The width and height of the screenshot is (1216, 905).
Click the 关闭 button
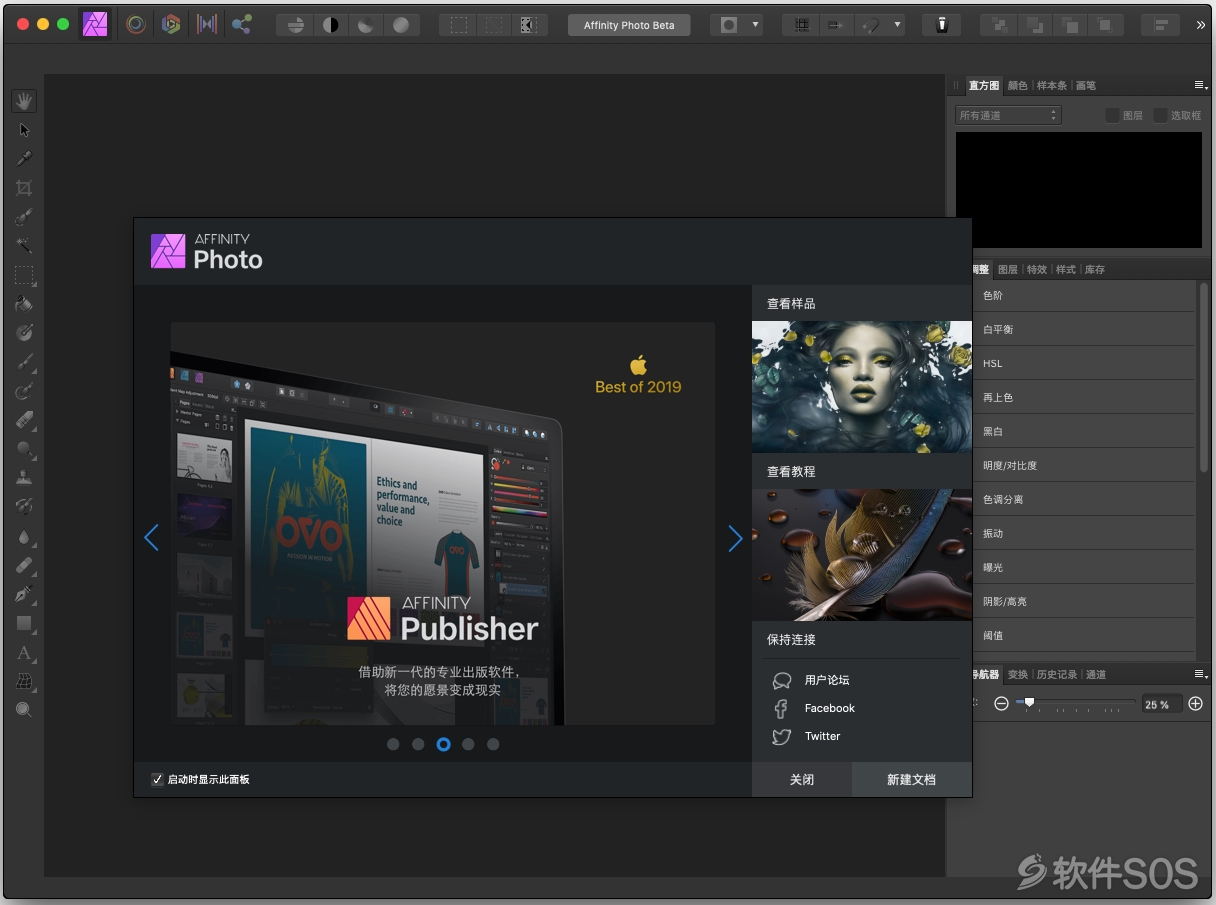(x=802, y=780)
